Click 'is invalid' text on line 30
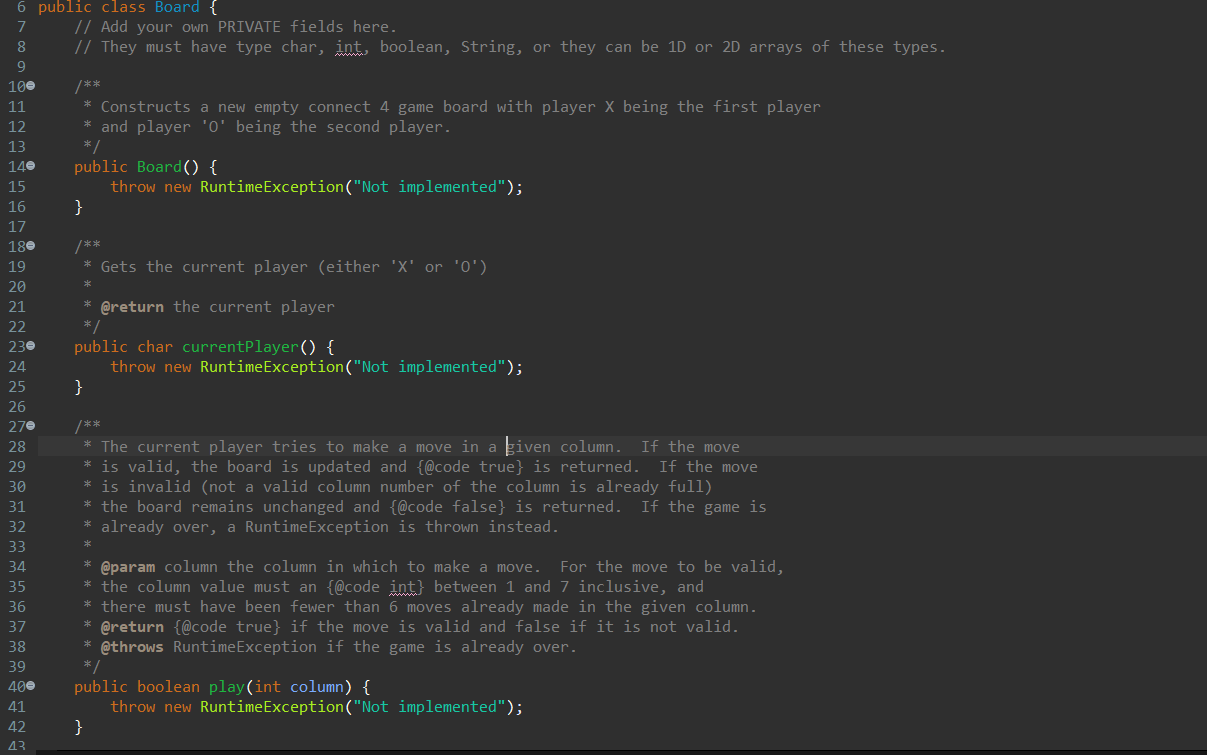This screenshot has height=755, width=1207. [146, 487]
